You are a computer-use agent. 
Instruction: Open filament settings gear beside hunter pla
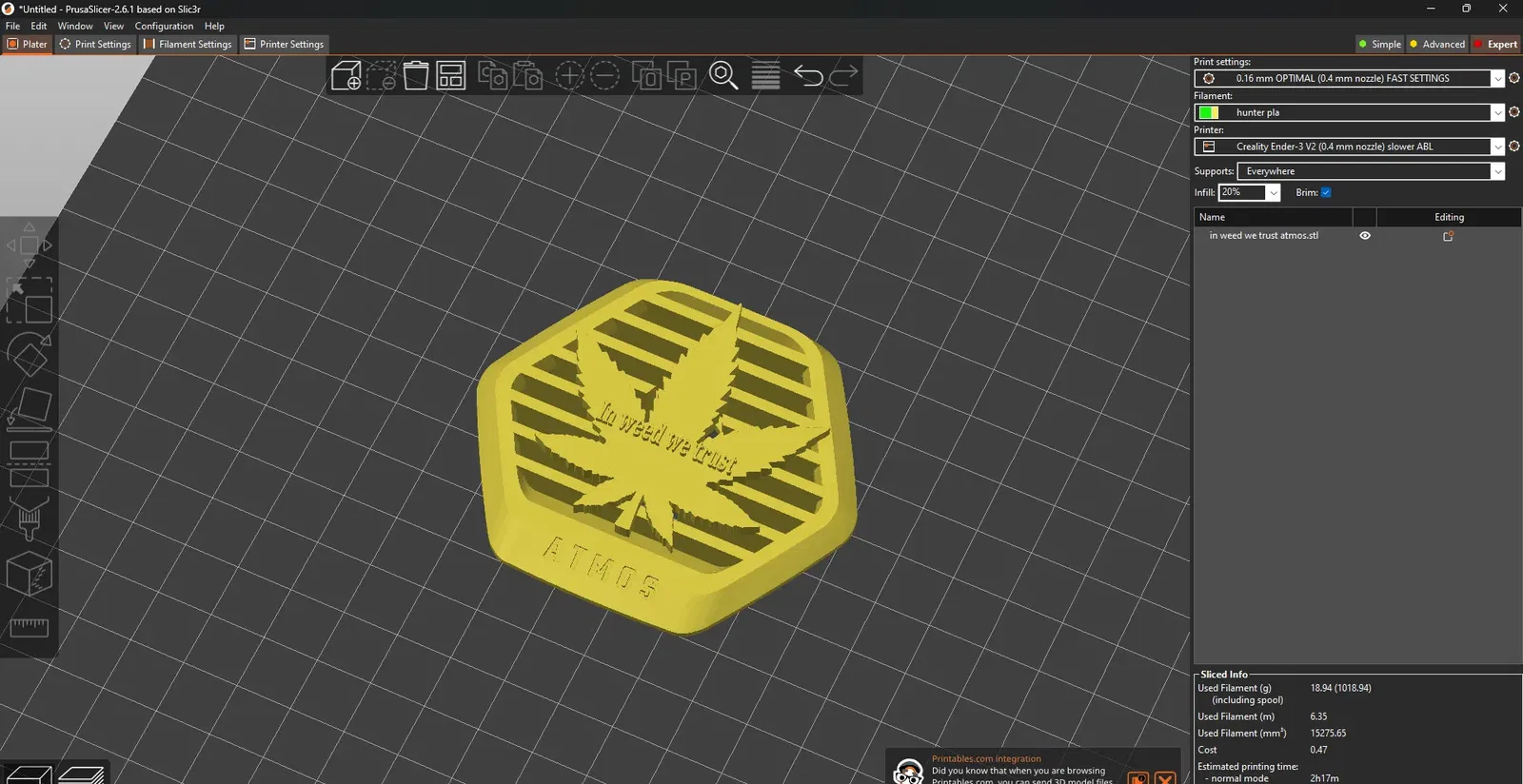[1514, 112]
